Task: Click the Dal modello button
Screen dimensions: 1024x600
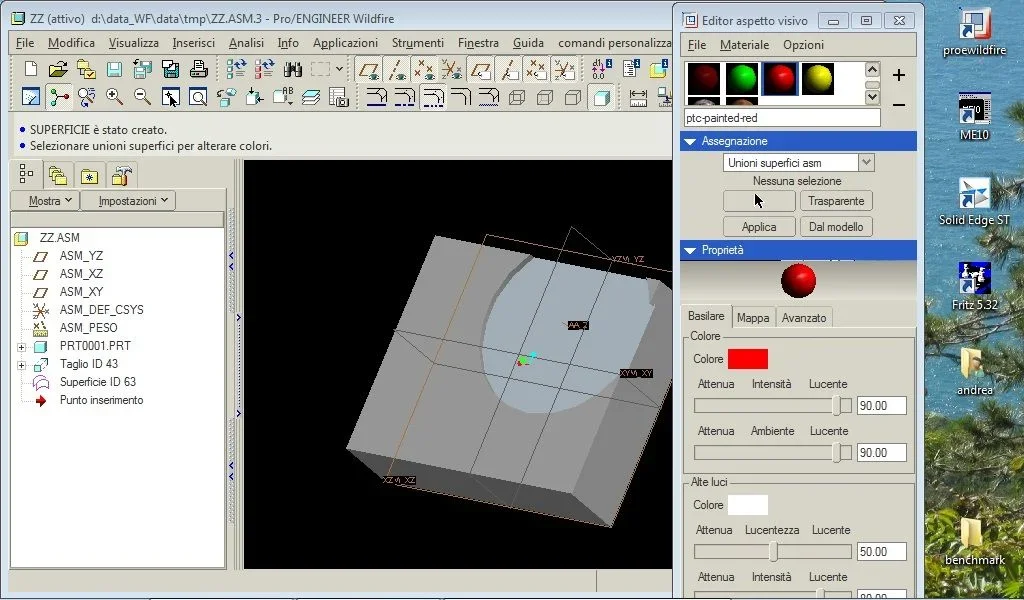Action: click(x=836, y=227)
